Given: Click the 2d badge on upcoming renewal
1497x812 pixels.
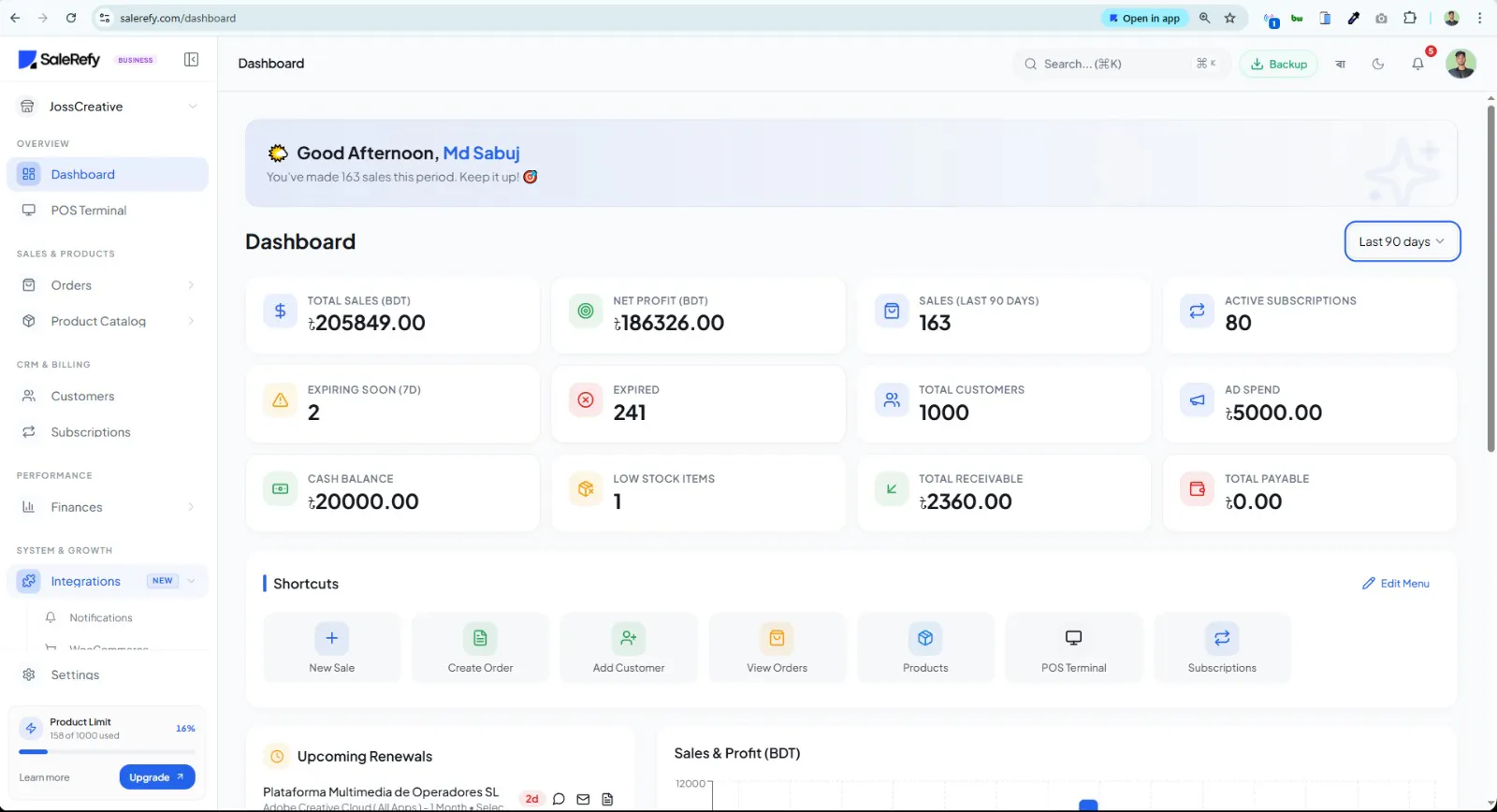Looking at the screenshot, I should coord(531,799).
